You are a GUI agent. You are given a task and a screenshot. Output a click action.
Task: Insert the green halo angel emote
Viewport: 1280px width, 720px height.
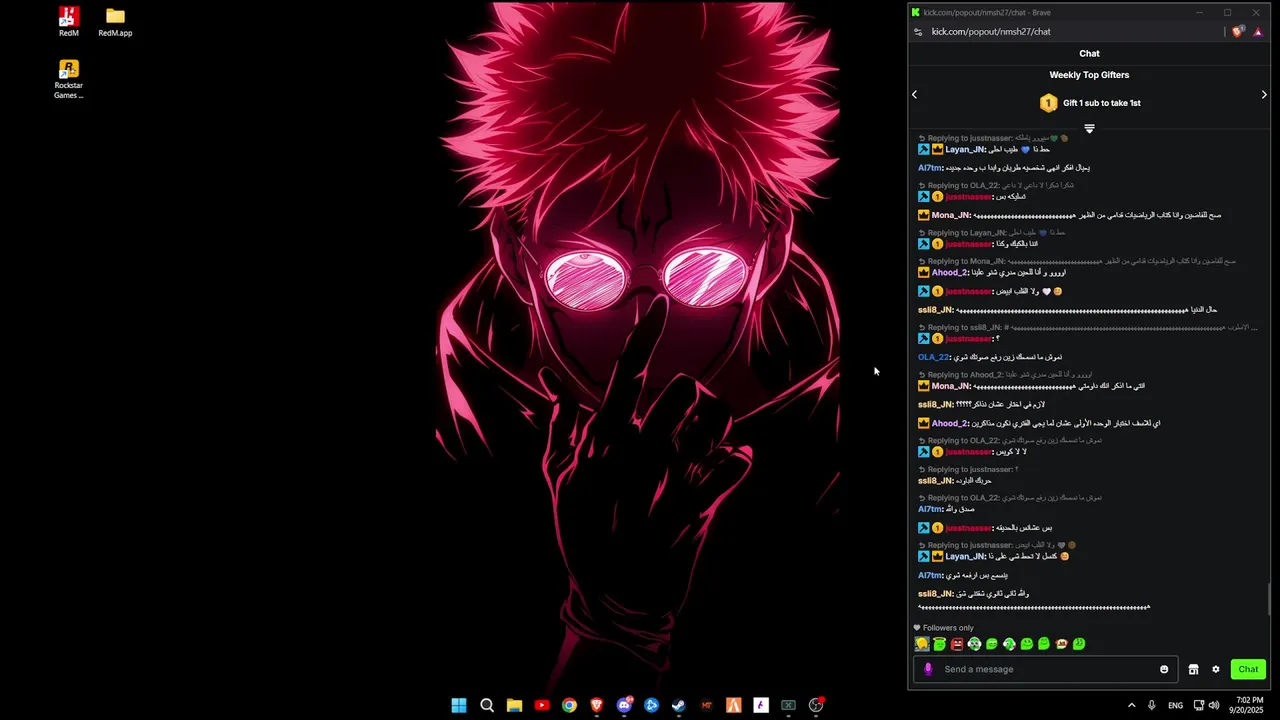pos(939,644)
